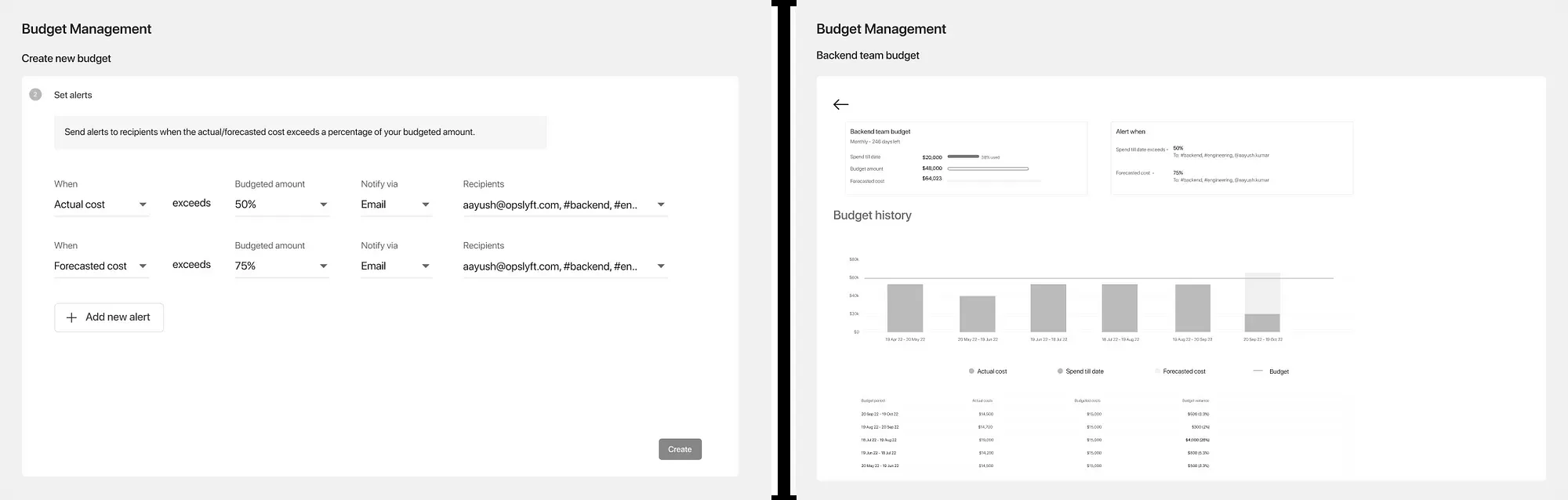Screen dimensions: 1568x500
Task: Click the 50% alert threshold in Alert when card
Action: (x=1178, y=148)
